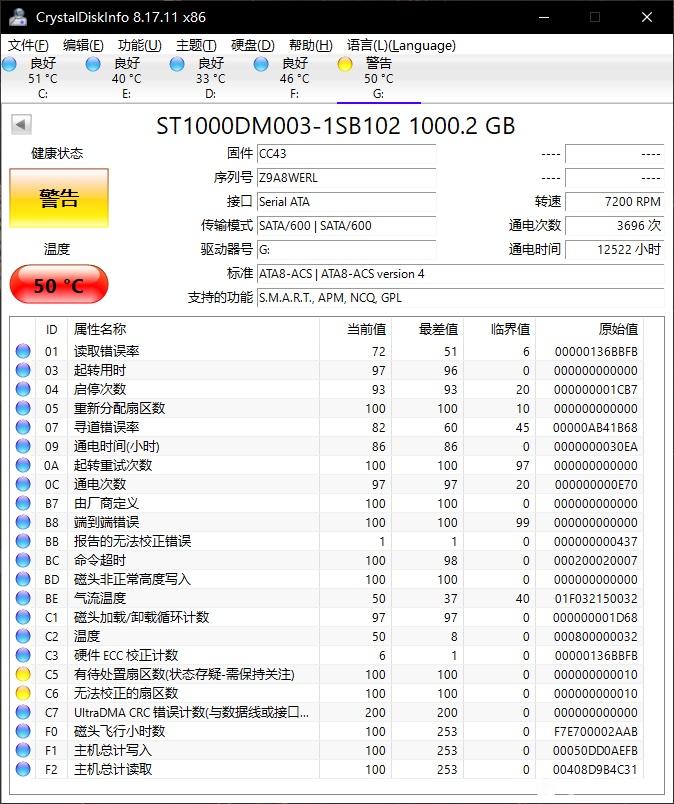Click status icon for attribute F2 主机总计读取
This screenshot has width=674, height=804.
coord(23,769)
